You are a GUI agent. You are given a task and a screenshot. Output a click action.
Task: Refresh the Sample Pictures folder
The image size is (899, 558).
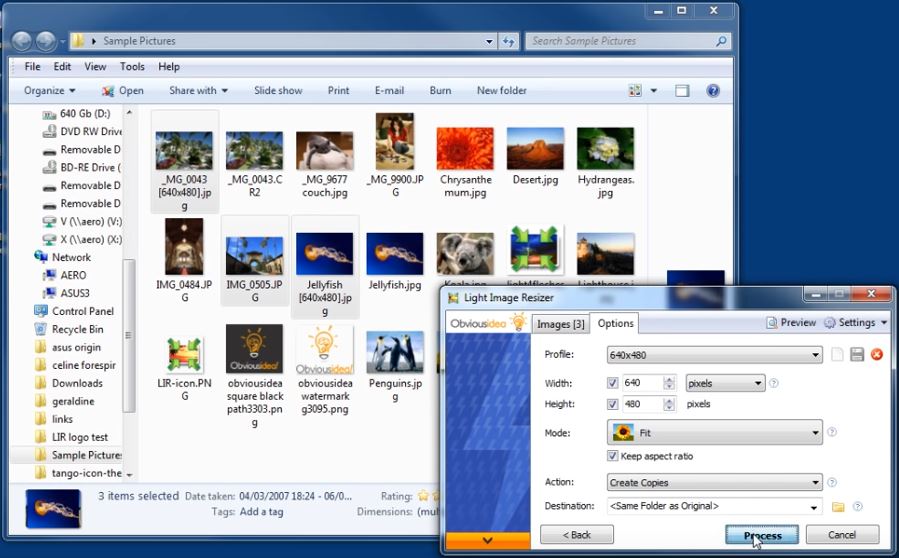coord(509,41)
